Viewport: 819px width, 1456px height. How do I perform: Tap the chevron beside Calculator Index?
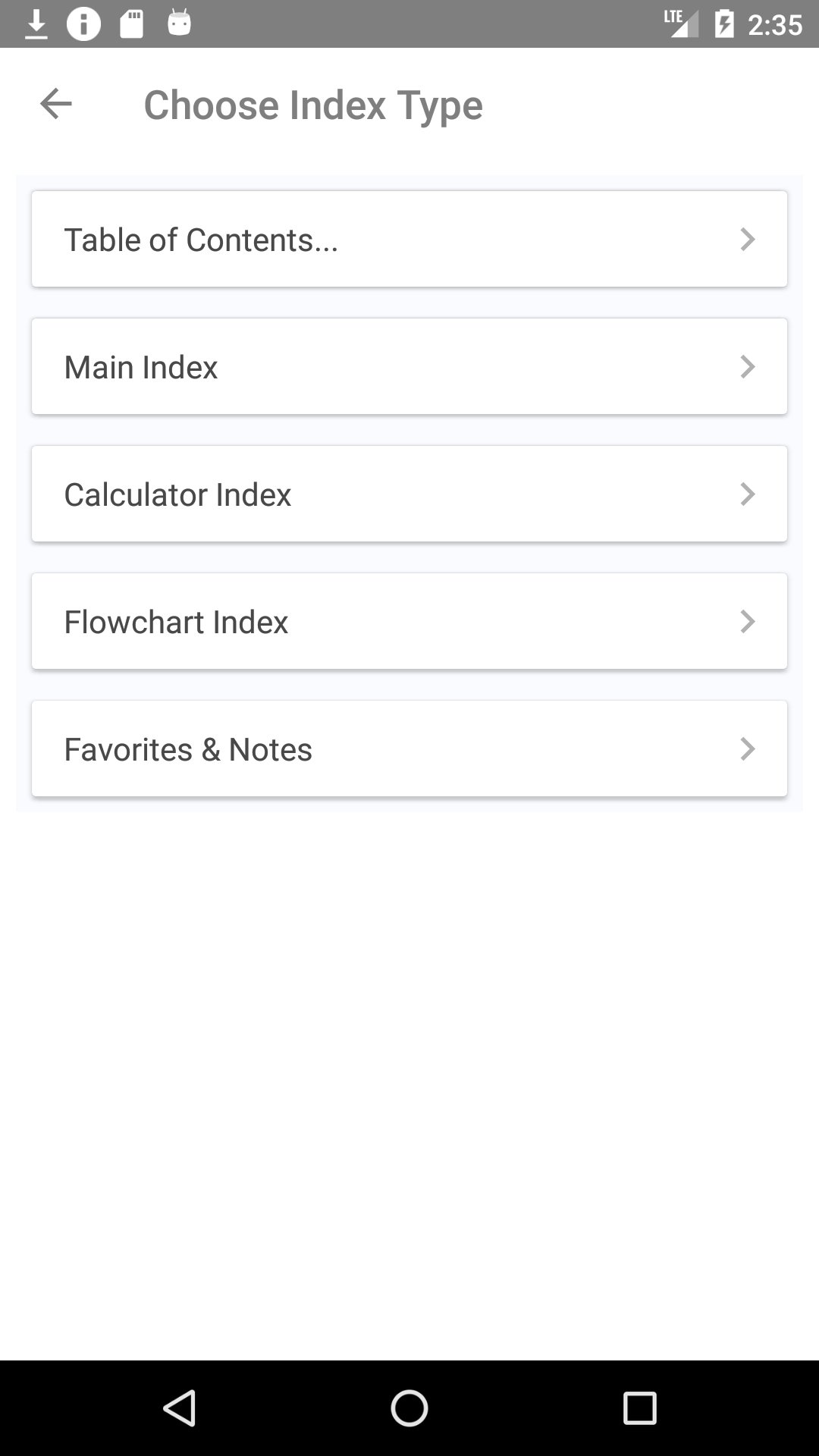pos(748,494)
